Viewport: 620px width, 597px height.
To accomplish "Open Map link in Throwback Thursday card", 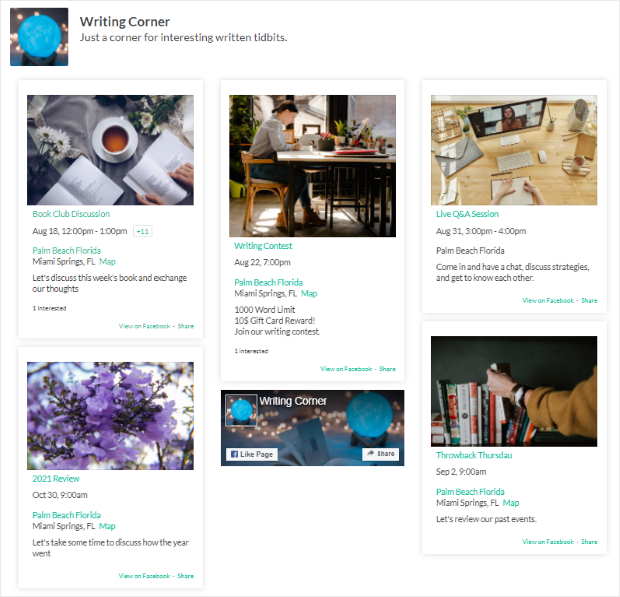I will click(x=511, y=503).
